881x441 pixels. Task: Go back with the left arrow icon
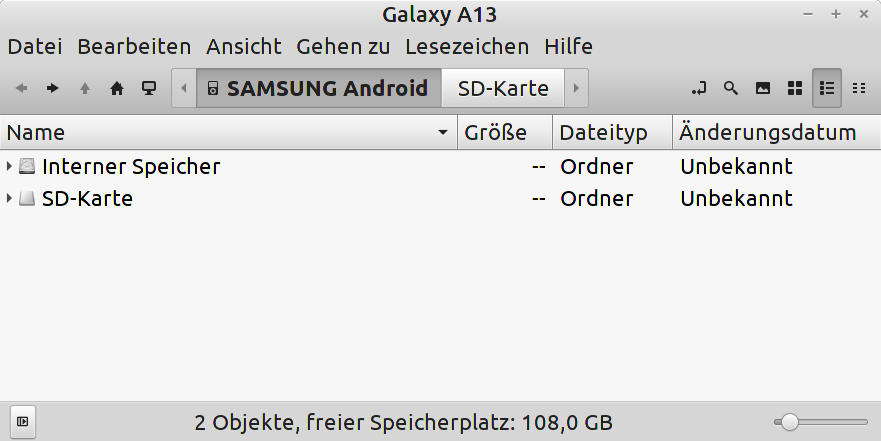(21, 88)
